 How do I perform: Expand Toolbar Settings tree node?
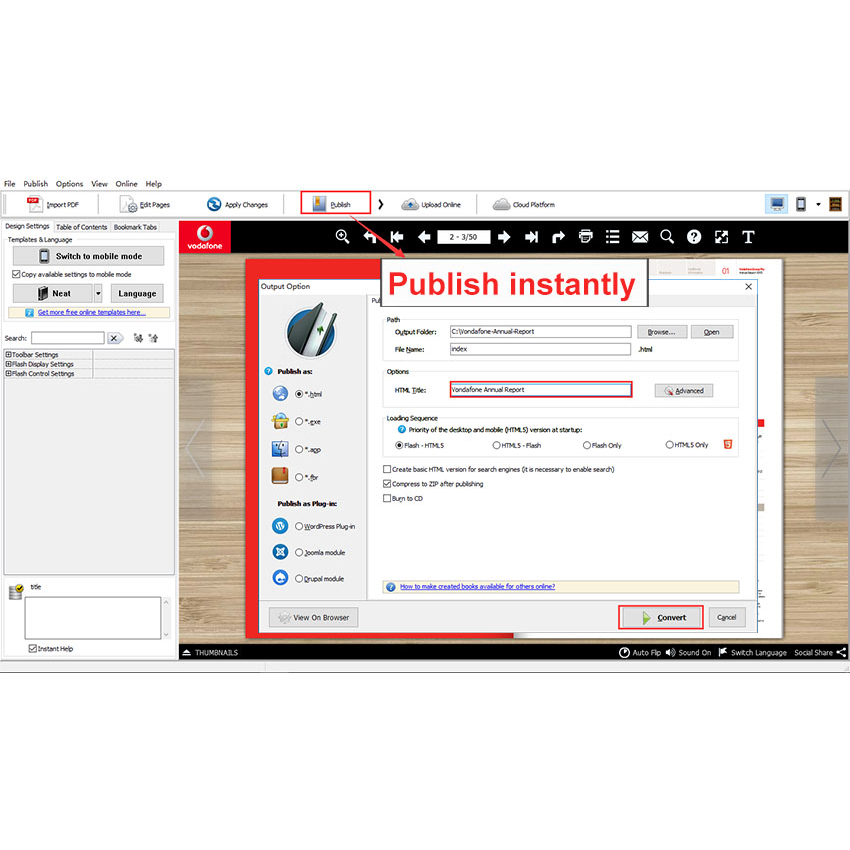(x=9, y=355)
